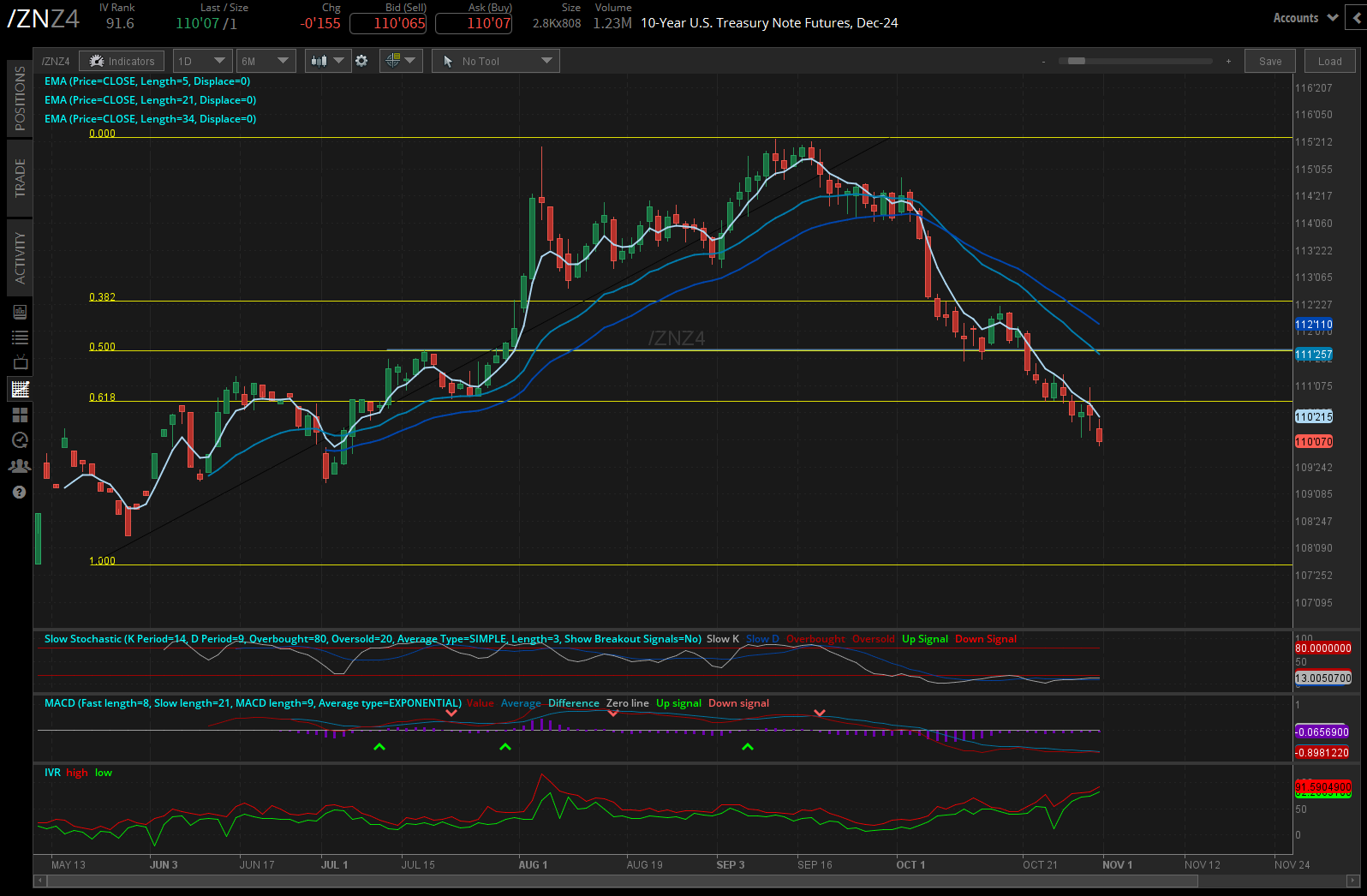Open the watchlist icon in sidebar

pyautogui.click(x=20, y=337)
